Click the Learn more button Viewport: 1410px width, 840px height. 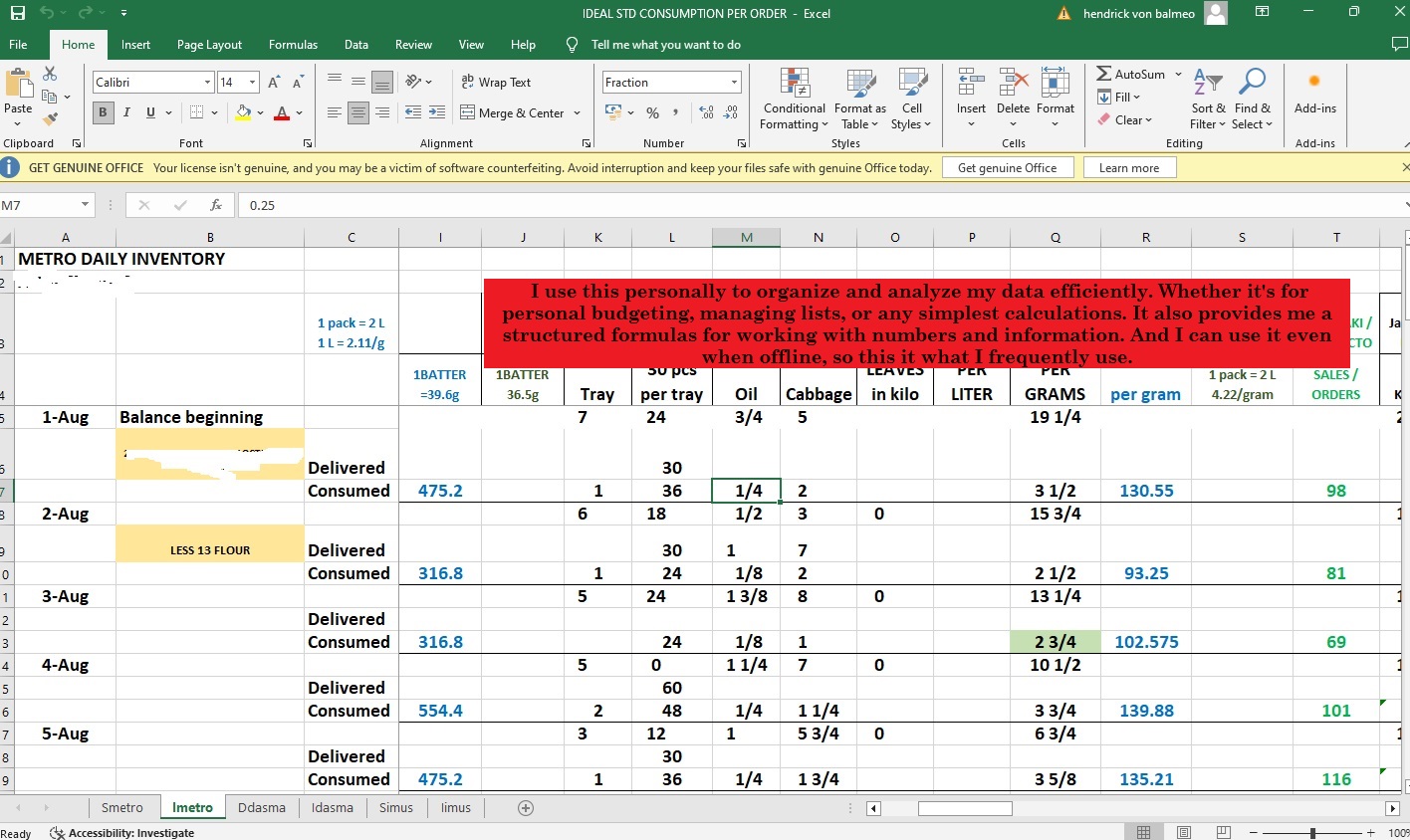(1128, 168)
